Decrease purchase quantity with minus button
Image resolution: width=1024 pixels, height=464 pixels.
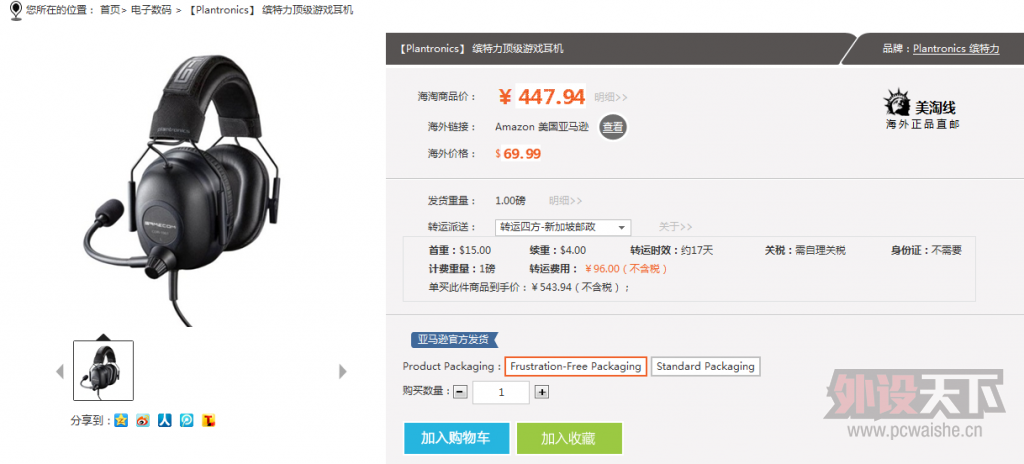(460, 392)
